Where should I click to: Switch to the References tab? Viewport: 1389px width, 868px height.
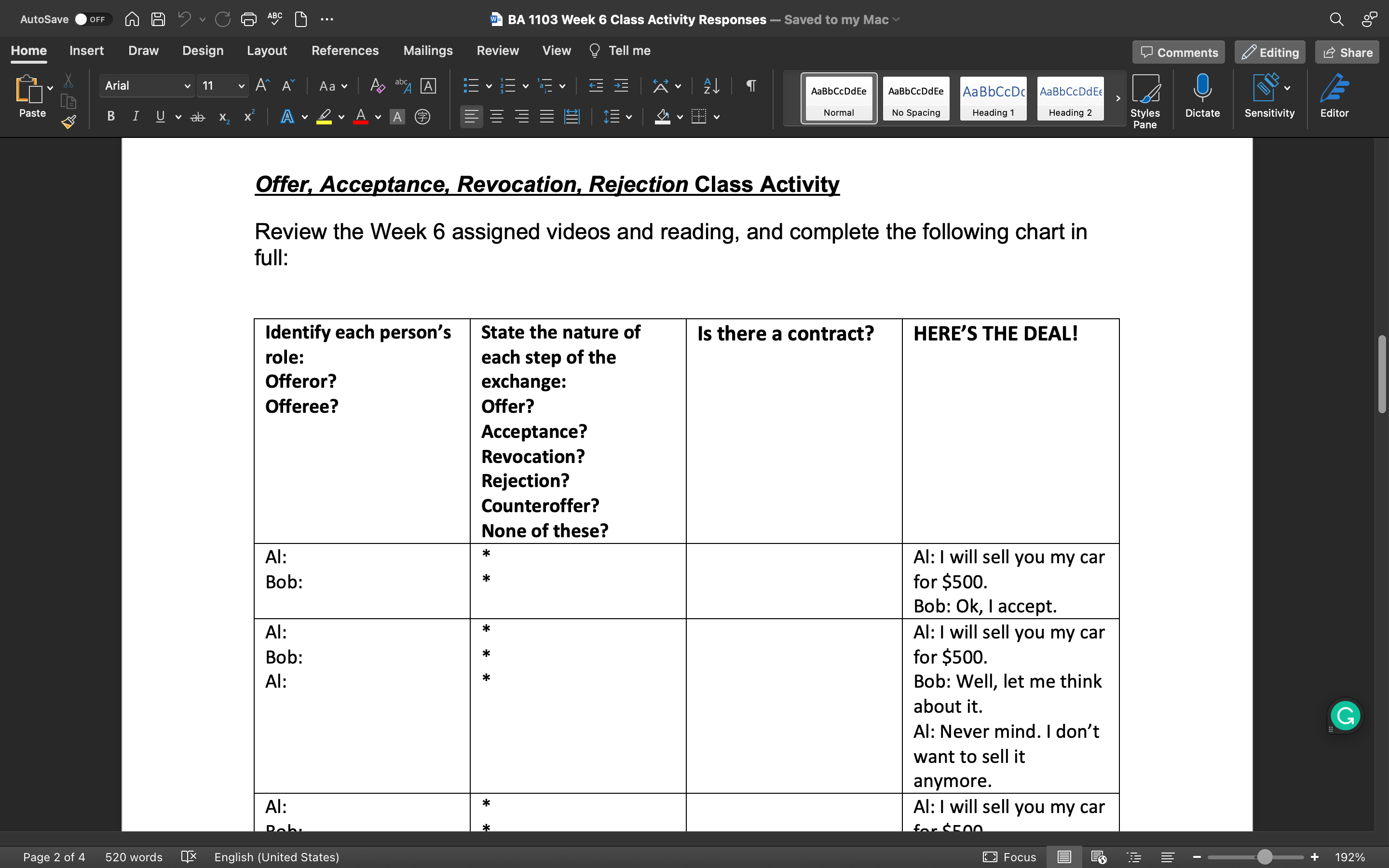click(x=345, y=51)
